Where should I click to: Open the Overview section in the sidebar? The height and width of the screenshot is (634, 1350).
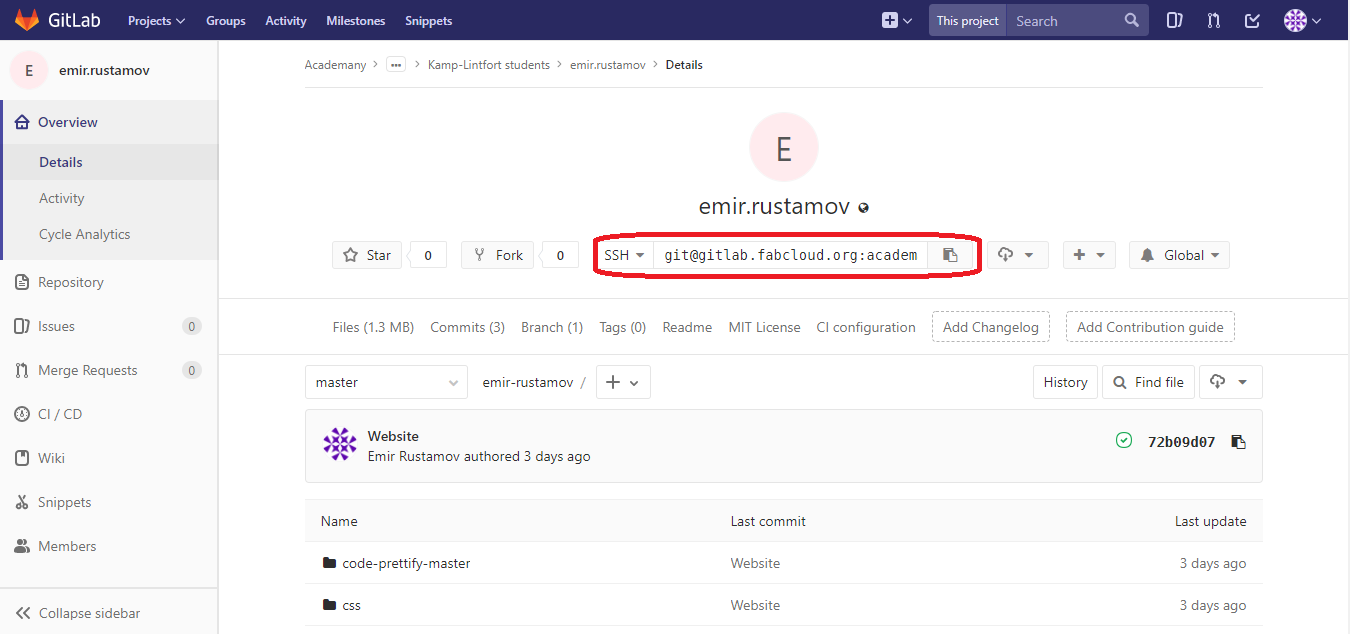click(109, 122)
